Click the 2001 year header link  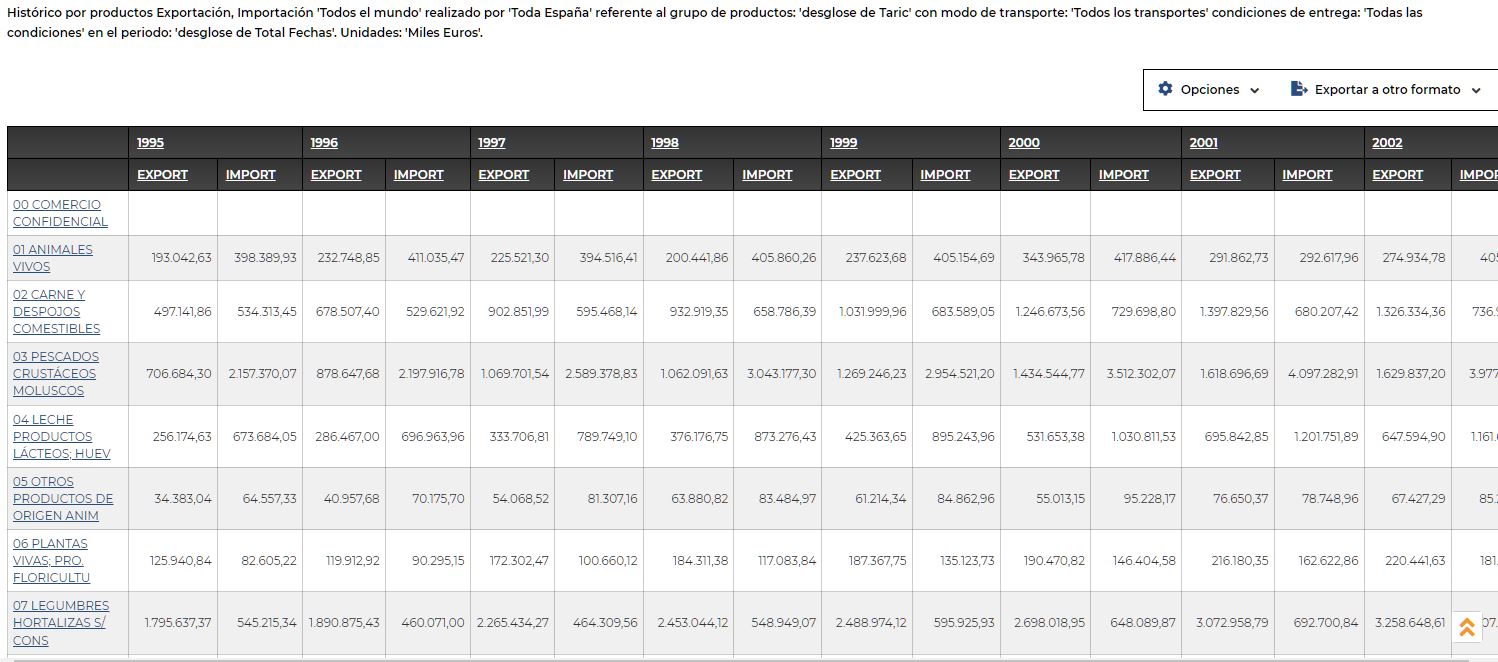pos(1203,143)
